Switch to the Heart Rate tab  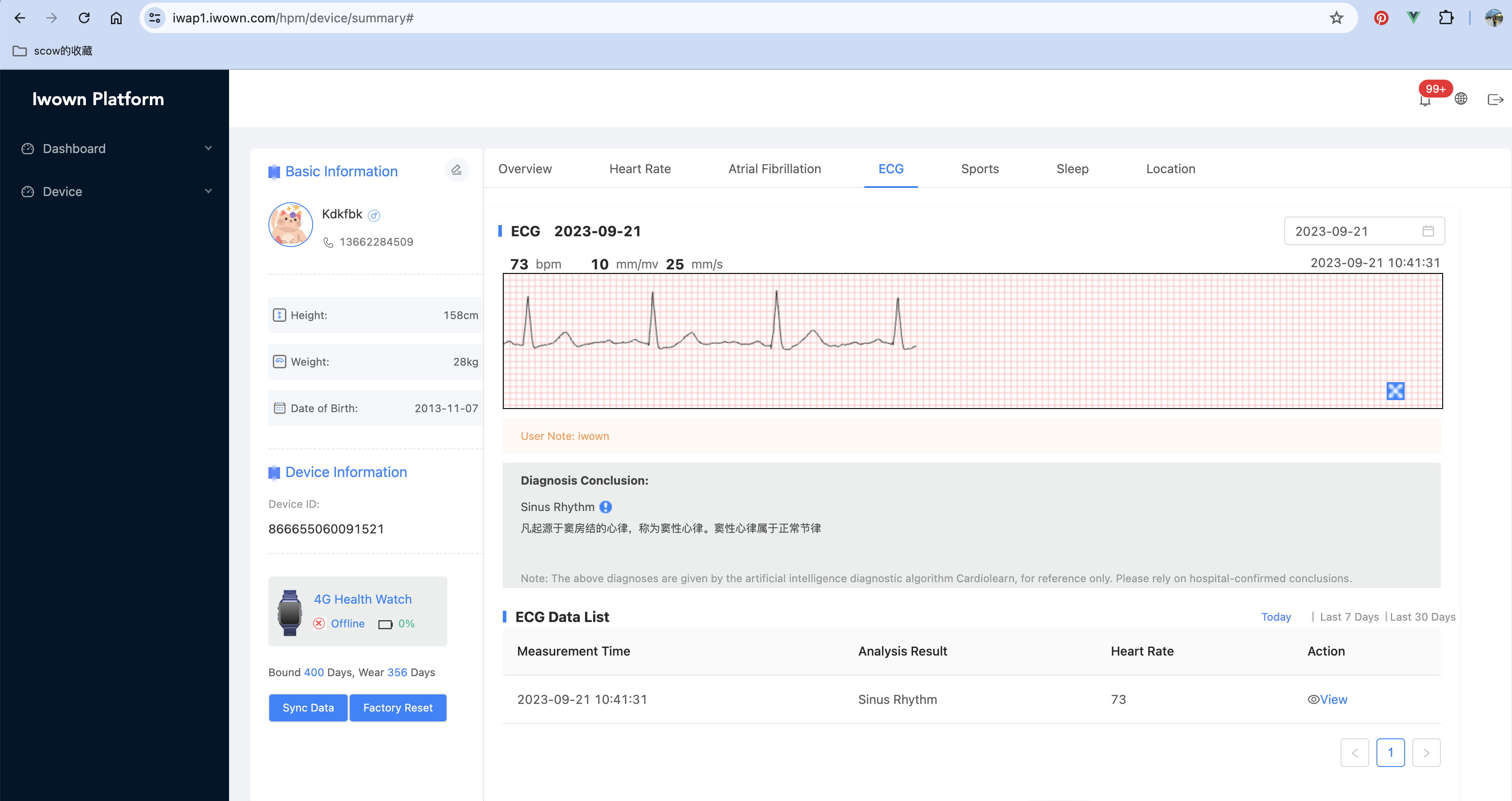point(640,169)
